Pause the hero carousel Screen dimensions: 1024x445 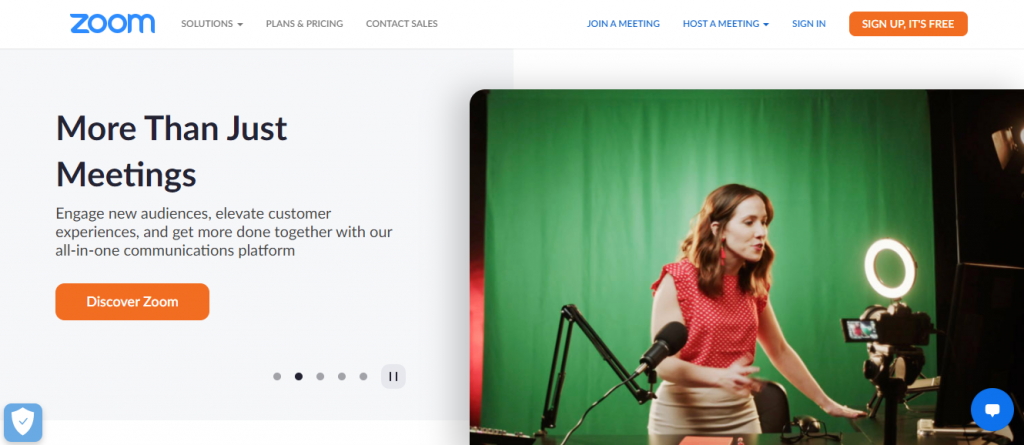tap(393, 376)
